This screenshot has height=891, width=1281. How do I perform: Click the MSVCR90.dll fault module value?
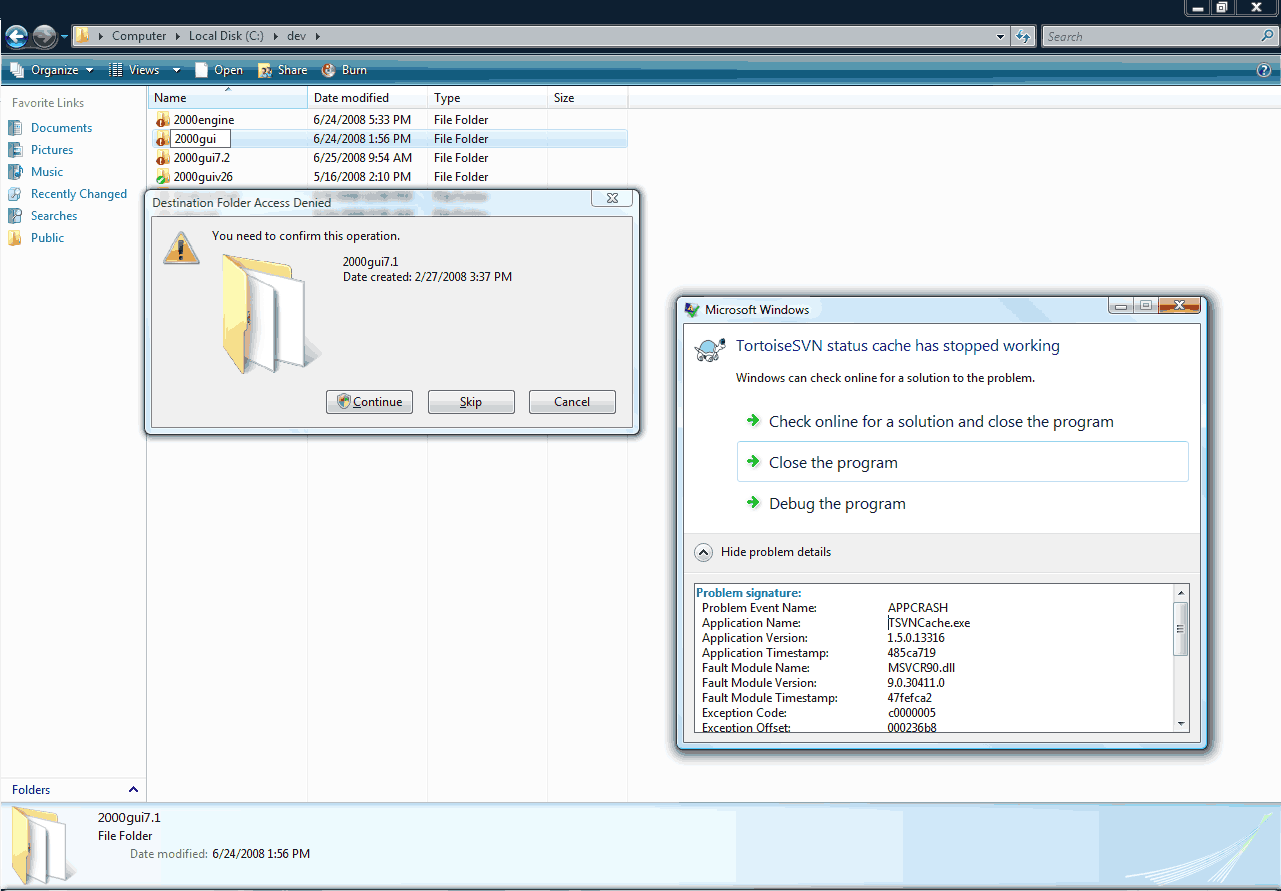click(x=921, y=668)
